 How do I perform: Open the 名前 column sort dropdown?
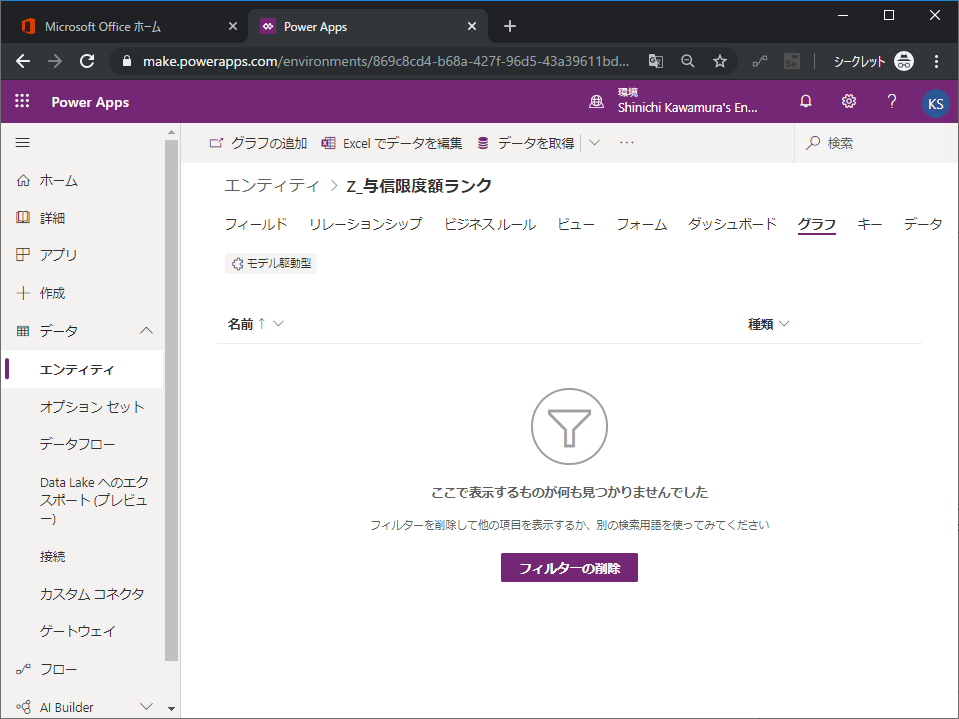[x=278, y=323]
